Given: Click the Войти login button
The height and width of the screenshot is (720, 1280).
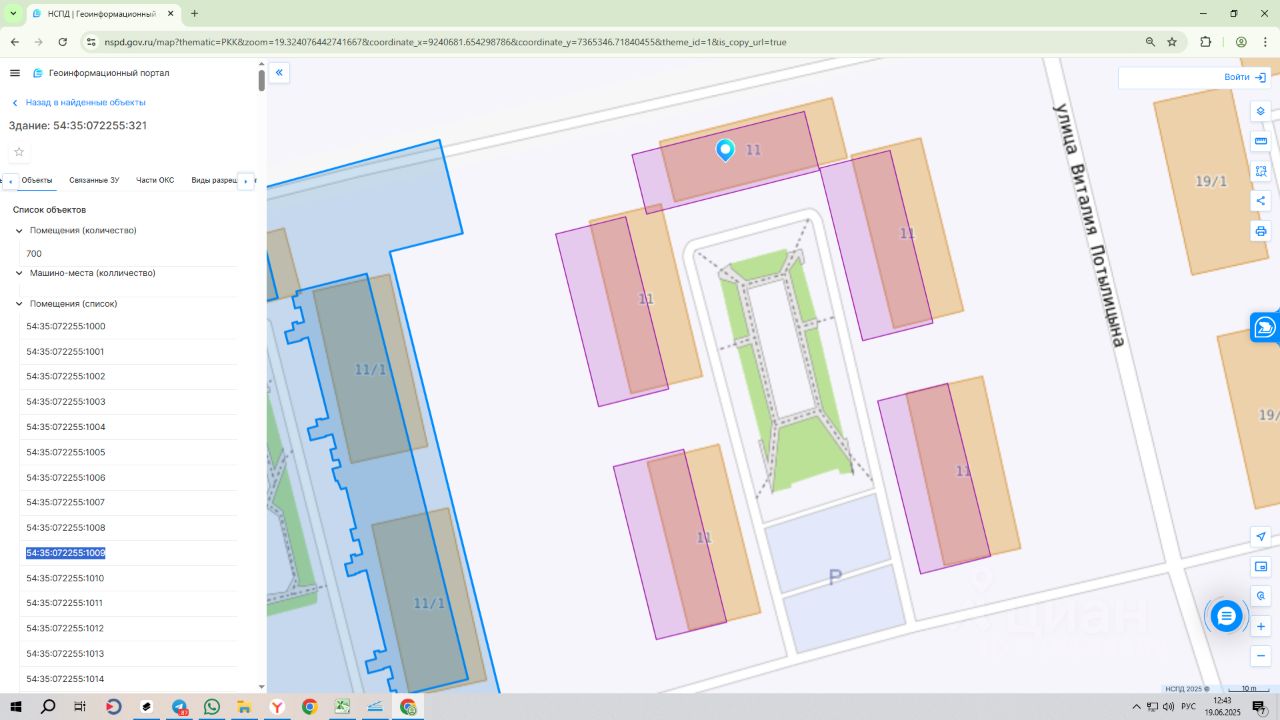Looking at the screenshot, I should (1245, 77).
